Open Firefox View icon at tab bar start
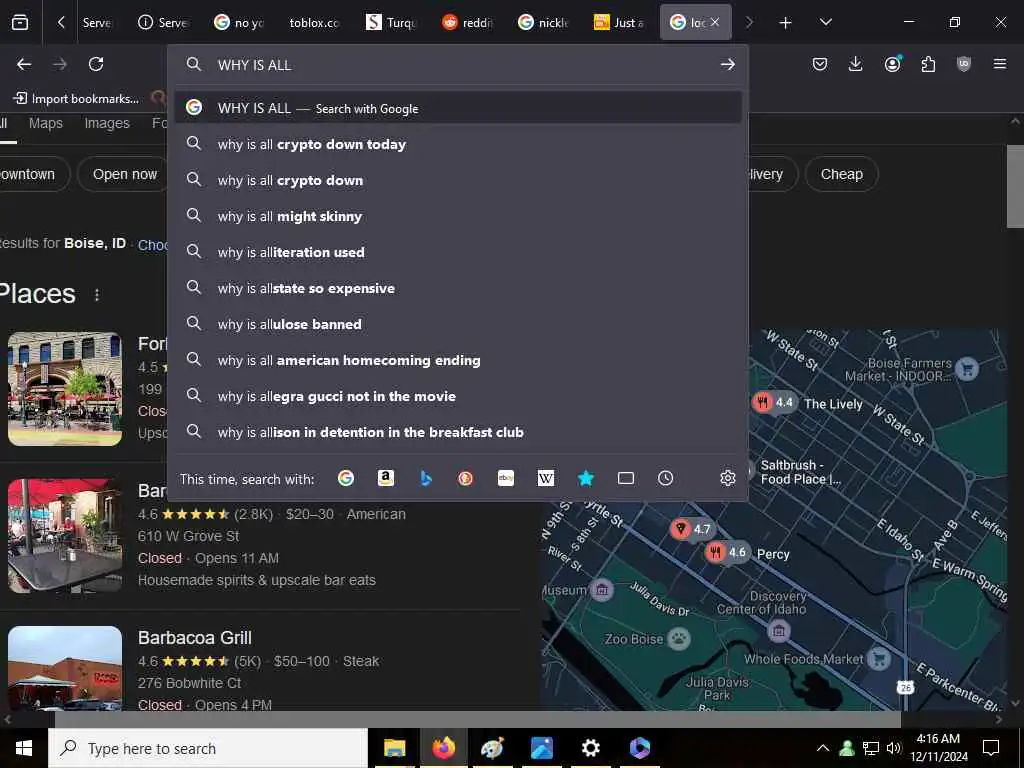Image resolution: width=1024 pixels, height=768 pixels. (20, 23)
